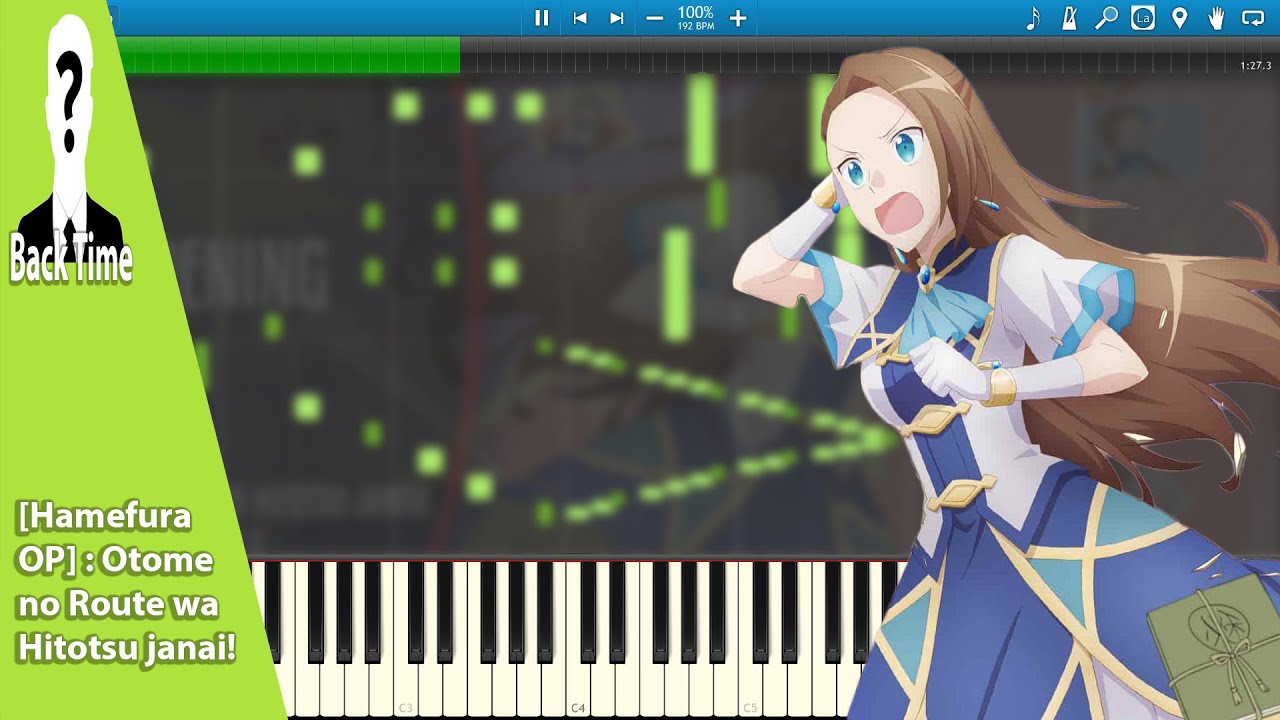Viewport: 1280px width, 720px height.
Task: Pause the song playback
Action: tap(541, 18)
